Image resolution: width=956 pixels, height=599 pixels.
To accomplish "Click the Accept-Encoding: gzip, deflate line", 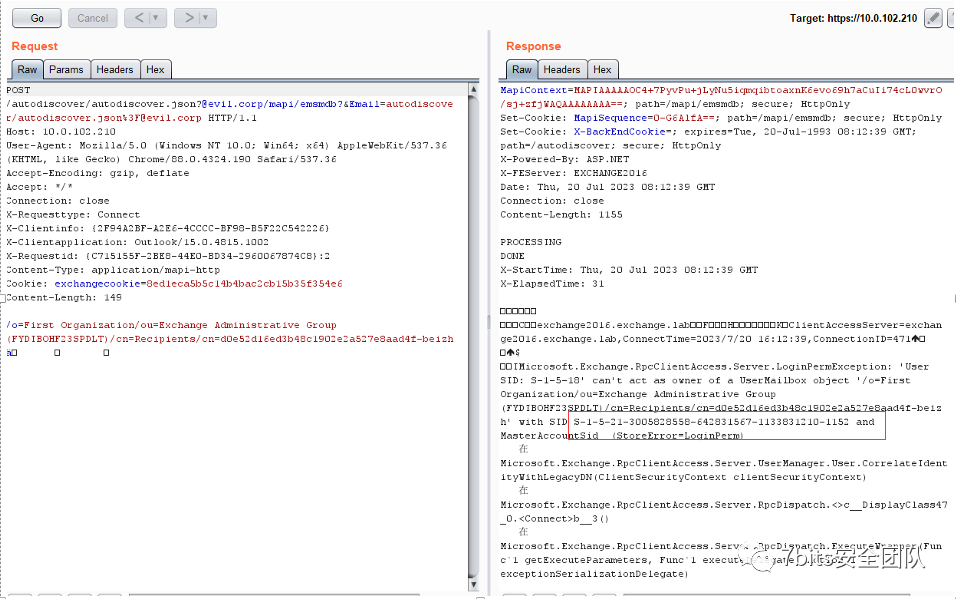I will [98, 173].
